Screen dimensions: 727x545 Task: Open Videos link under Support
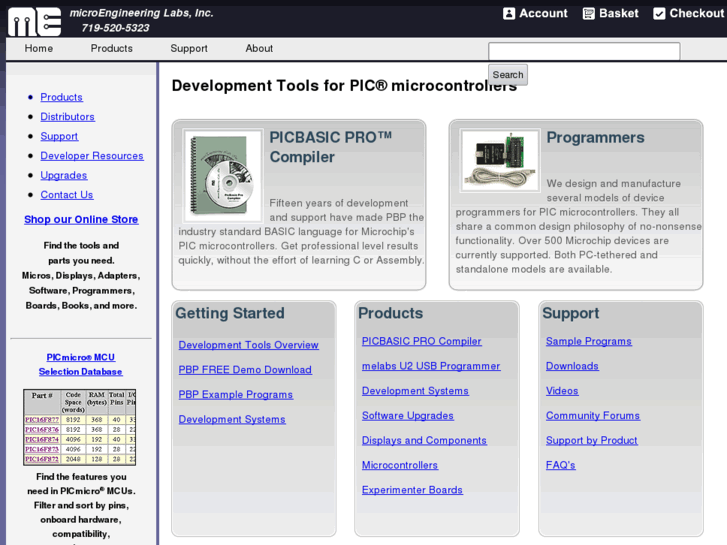562,391
